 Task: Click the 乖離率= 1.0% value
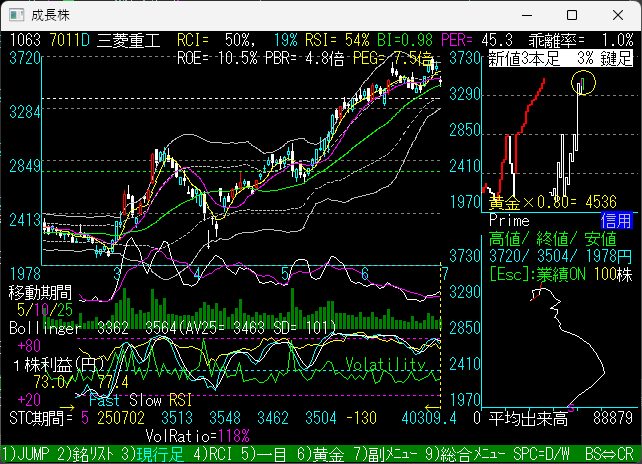point(581,41)
